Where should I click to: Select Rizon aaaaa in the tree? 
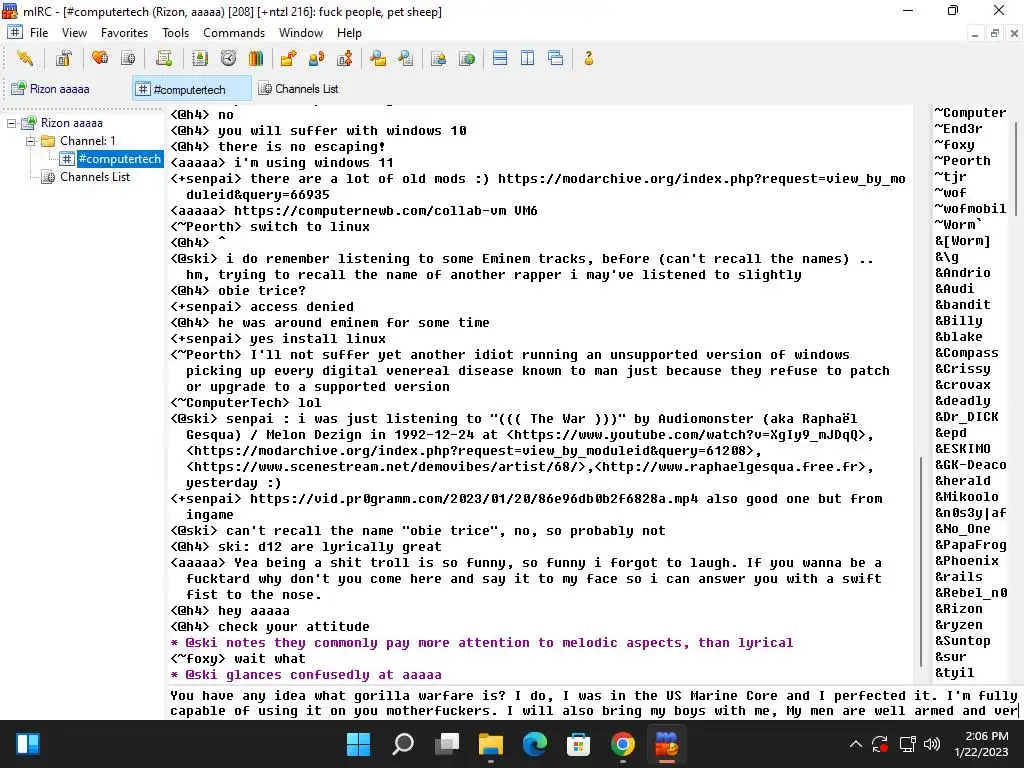[x=71, y=123]
